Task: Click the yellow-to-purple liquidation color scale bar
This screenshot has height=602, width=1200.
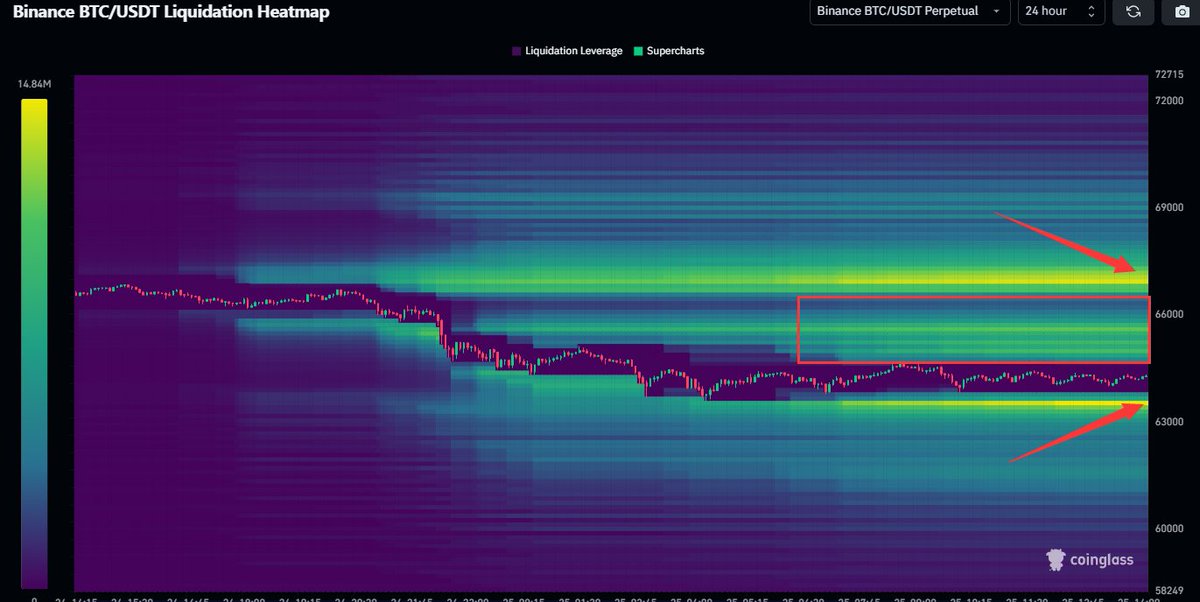Action: [x=34, y=343]
